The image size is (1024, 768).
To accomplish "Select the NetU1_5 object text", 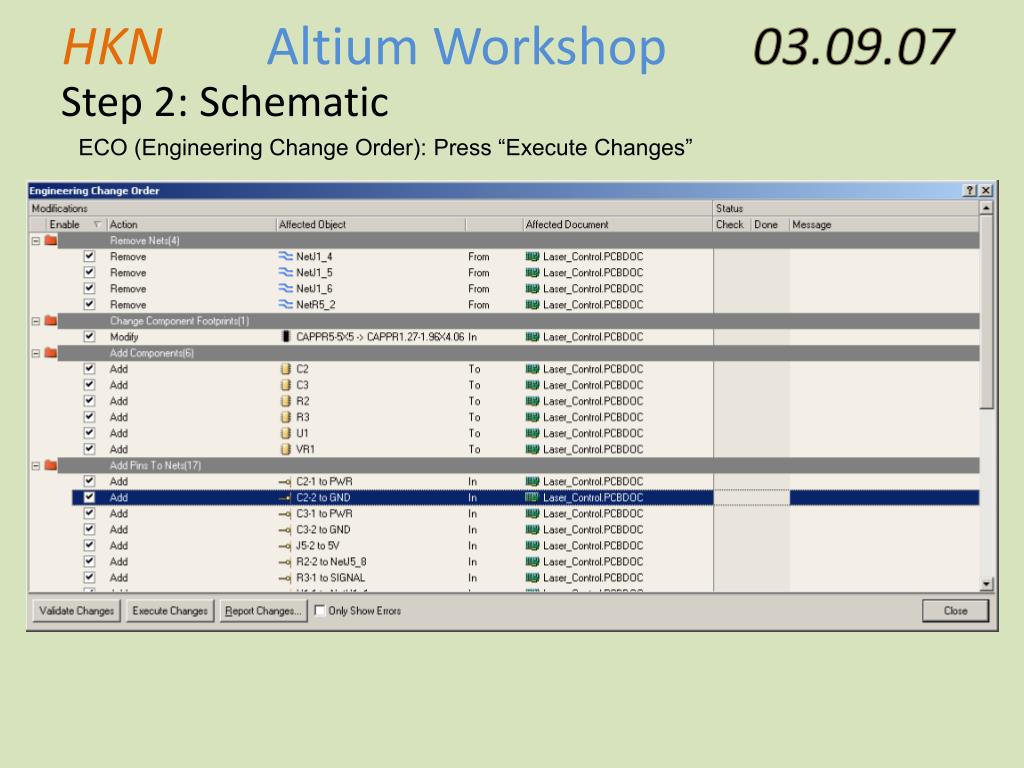I will pos(314,272).
